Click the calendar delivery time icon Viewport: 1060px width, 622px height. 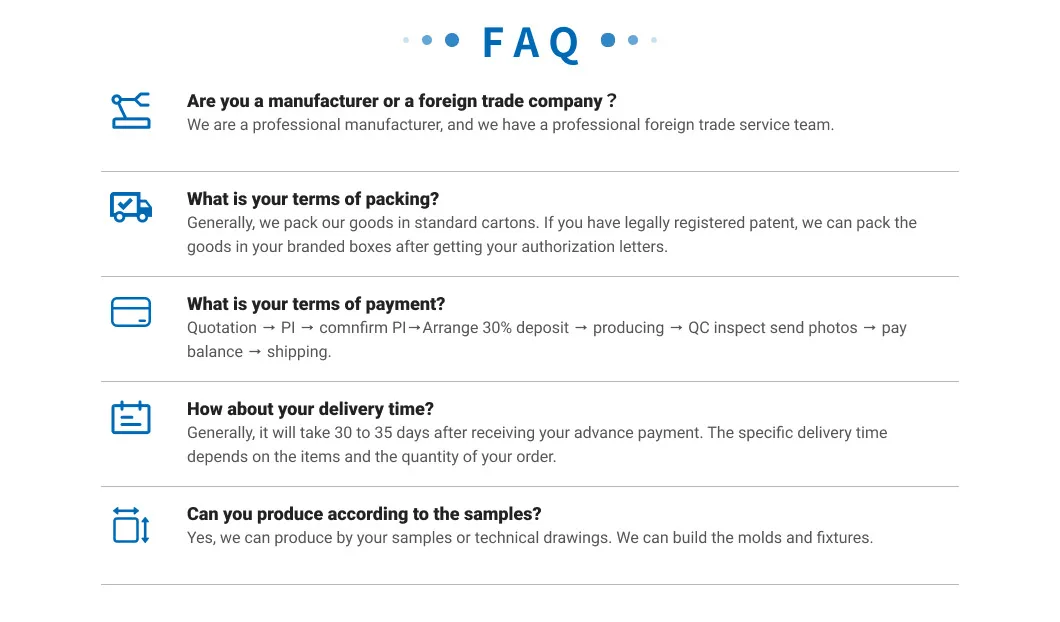[x=130, y=417]
